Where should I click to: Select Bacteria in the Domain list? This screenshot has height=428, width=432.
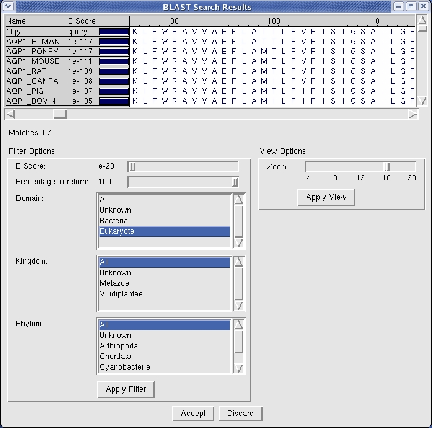165,221
